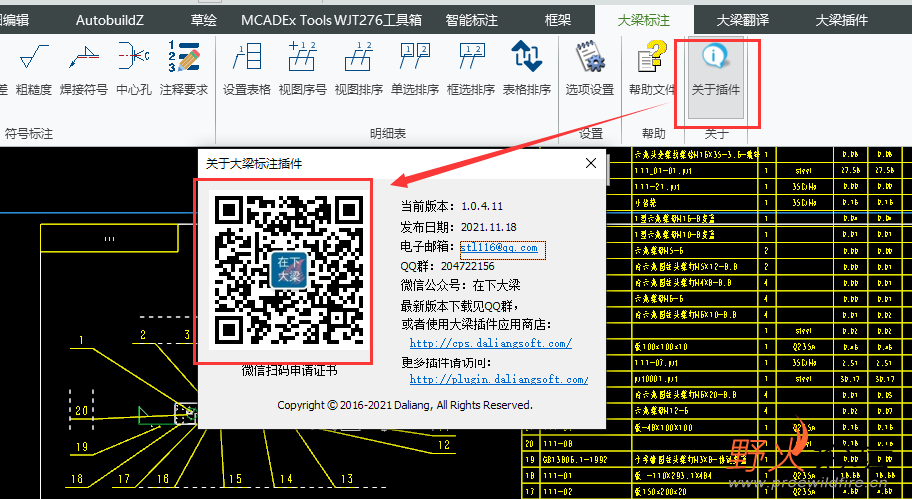
Task: Click the QR code image in dialog
Action: point(289,270)
